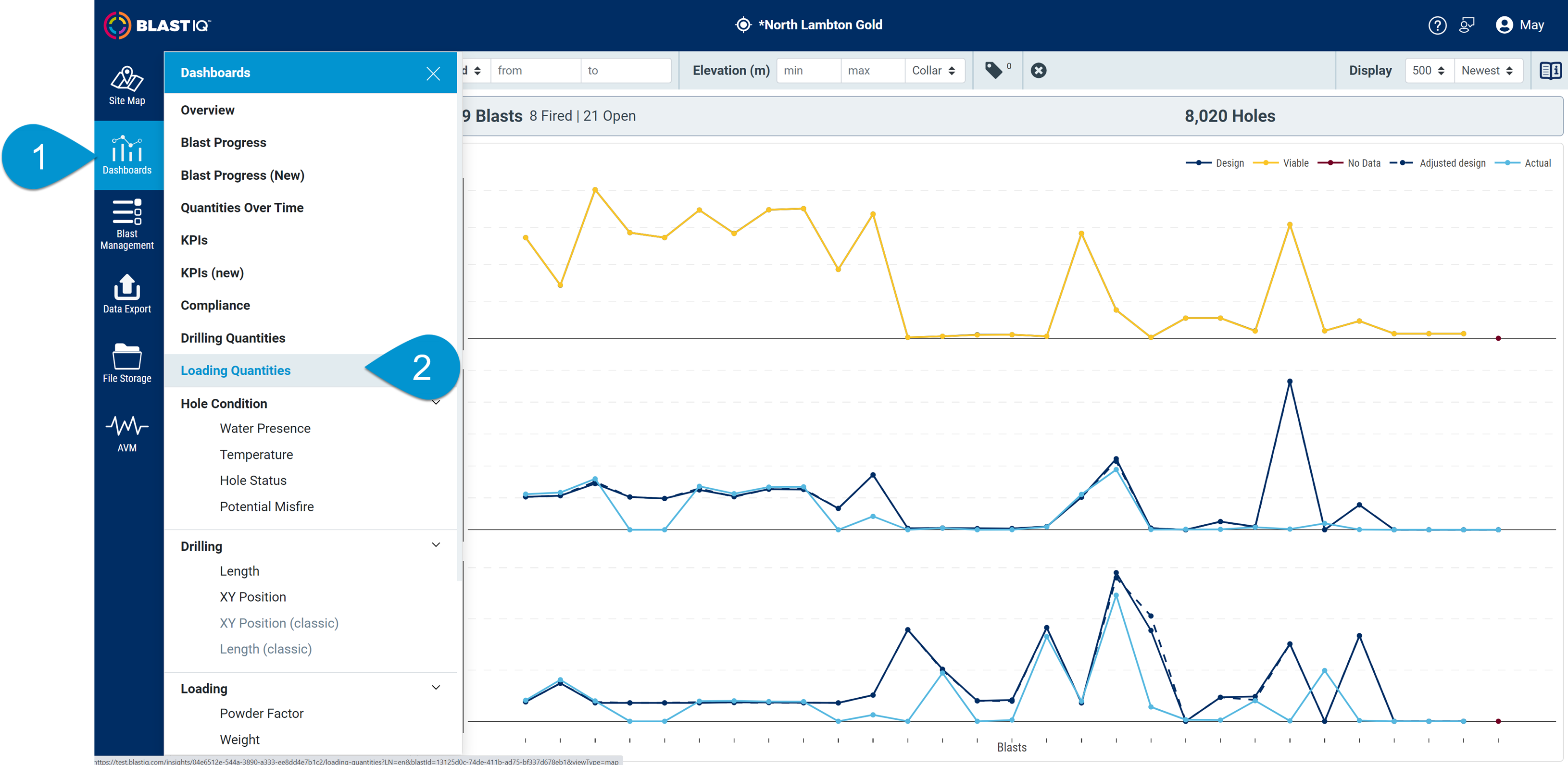Click the tag filter icon

(994, 70)
